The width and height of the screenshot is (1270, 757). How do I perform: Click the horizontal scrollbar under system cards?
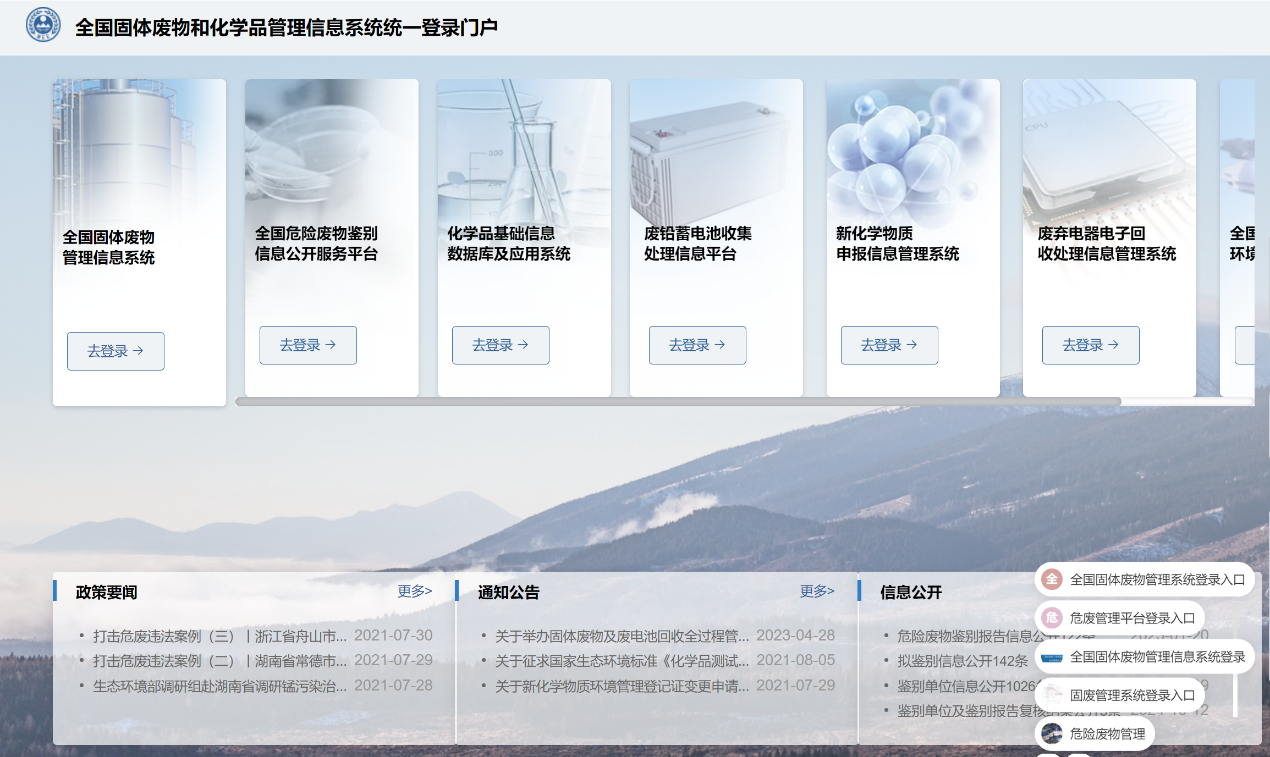coord(678,402)
